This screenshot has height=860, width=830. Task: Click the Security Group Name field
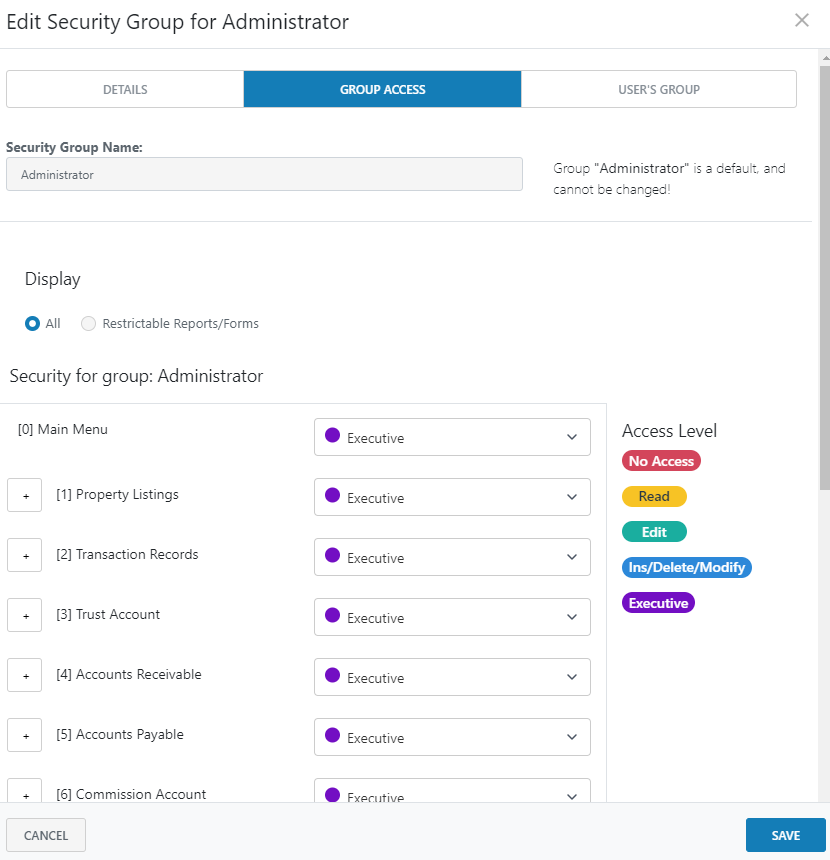264,174
